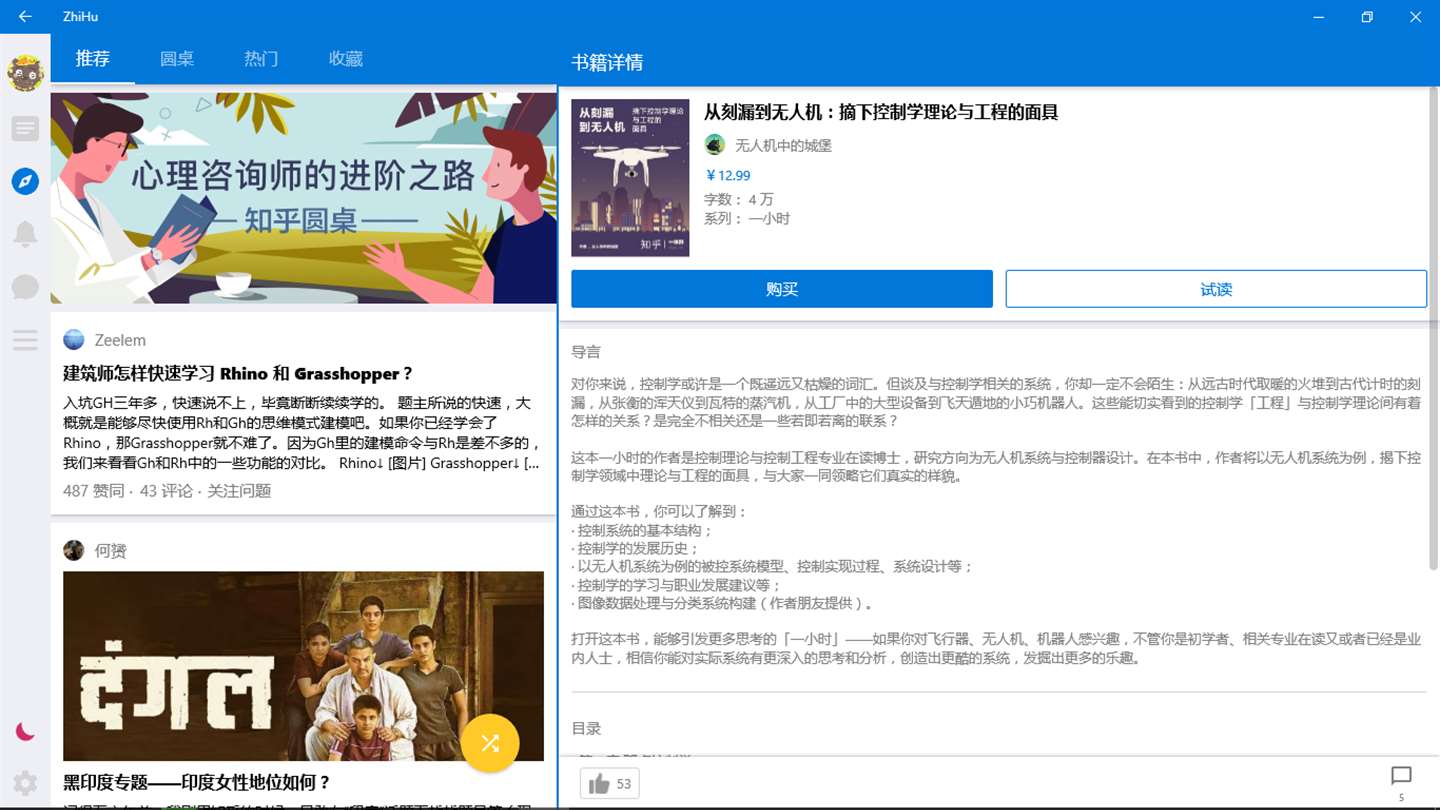Open settings gear in sidebar
1440x810 pixels.
25,783
